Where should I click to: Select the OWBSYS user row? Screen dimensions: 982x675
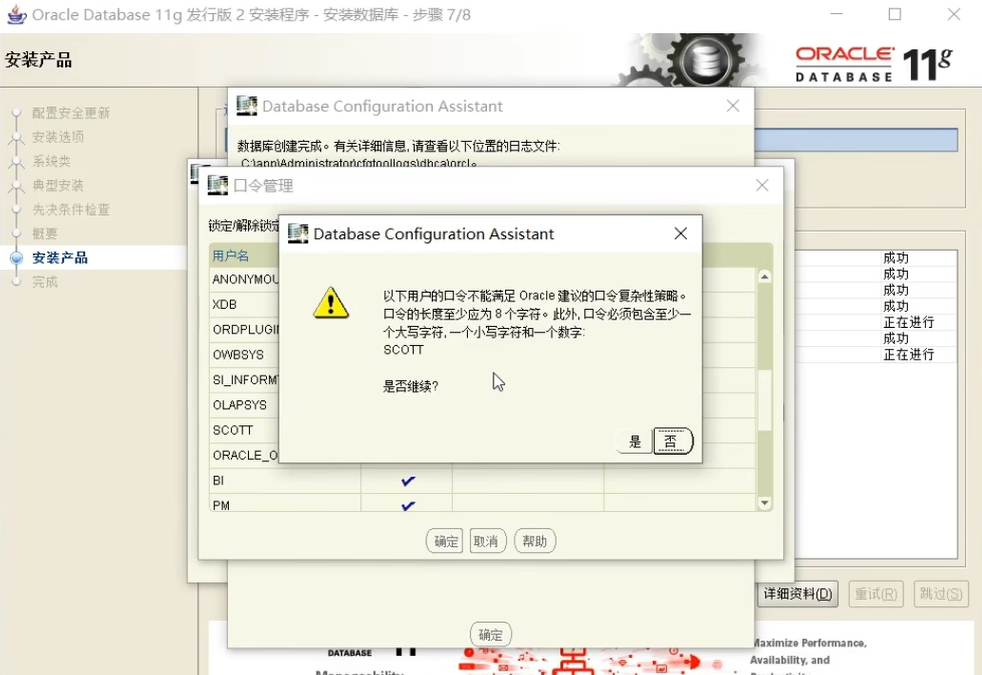point(245,354)
